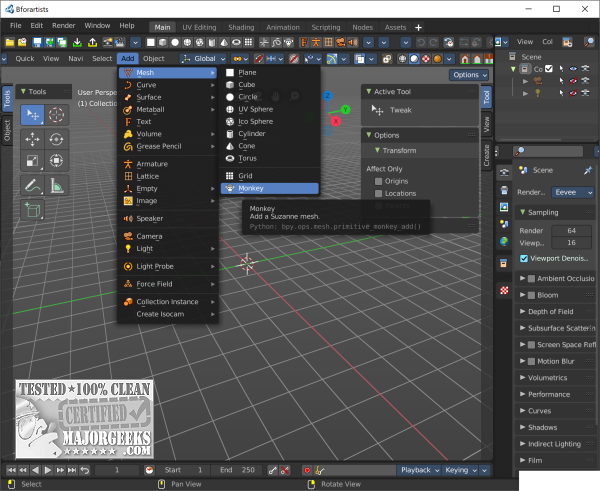Screen dimensions: 600x491
Task: Enable the Origins checkbox under Affect Only
Action: pyautogui.click(x=378, y=181)
